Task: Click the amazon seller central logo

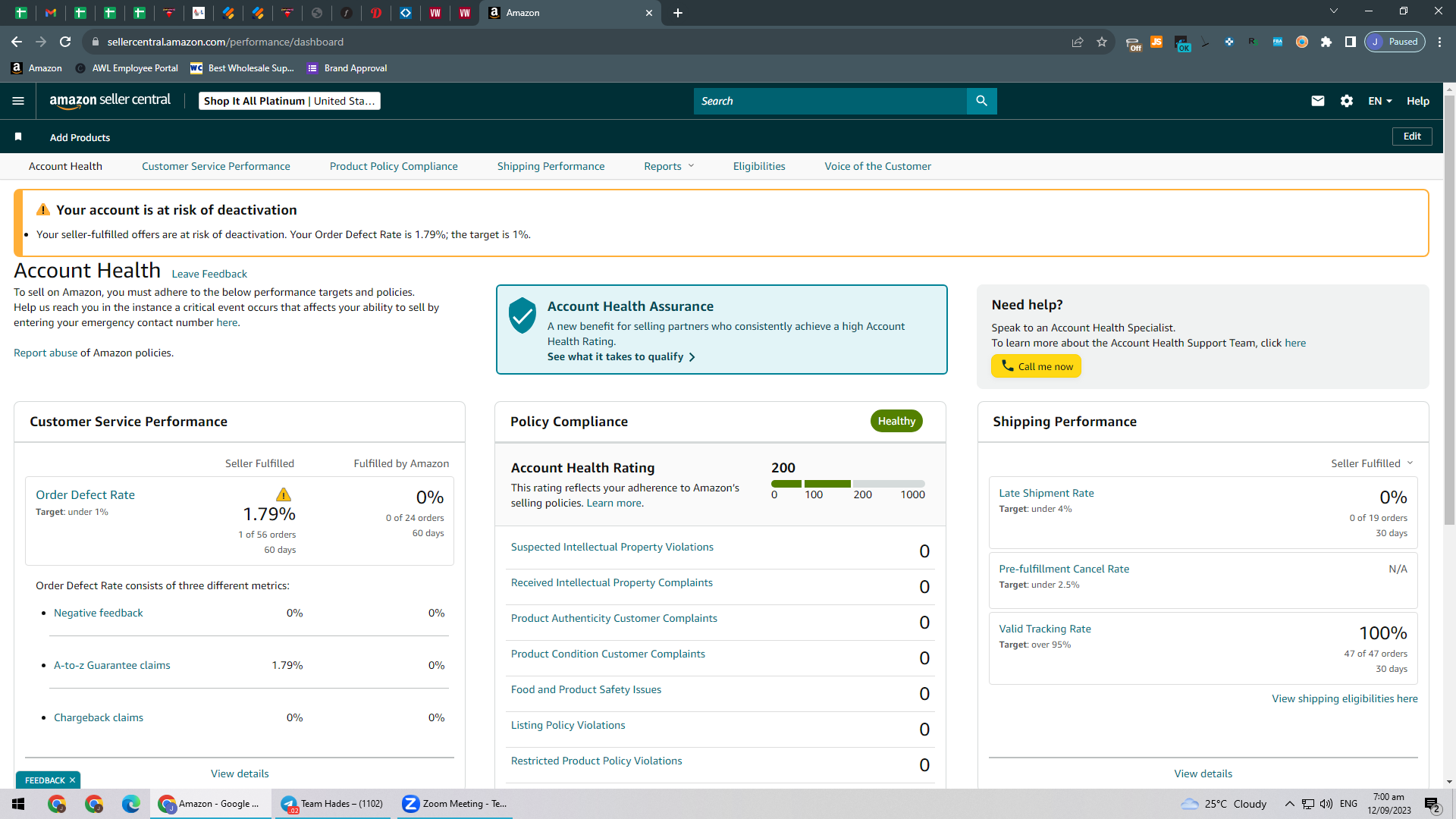Action: pyautogui.click(x=110, y=101)
